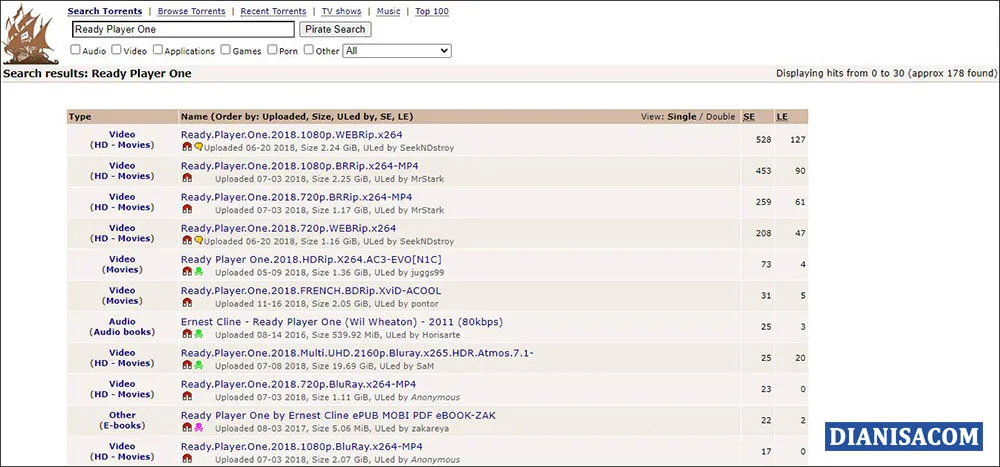Switch results view to Double
The height and width of the screenshot is (467, 1000).
[720, 117]
